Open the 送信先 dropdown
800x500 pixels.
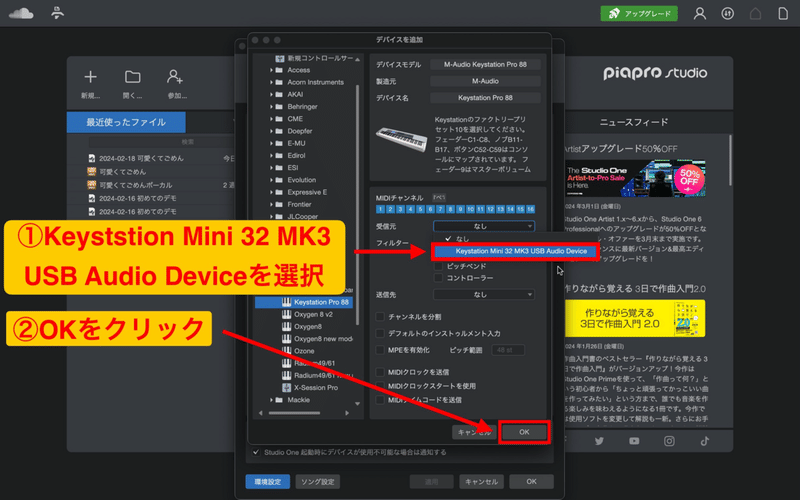[x=484, y=294]
